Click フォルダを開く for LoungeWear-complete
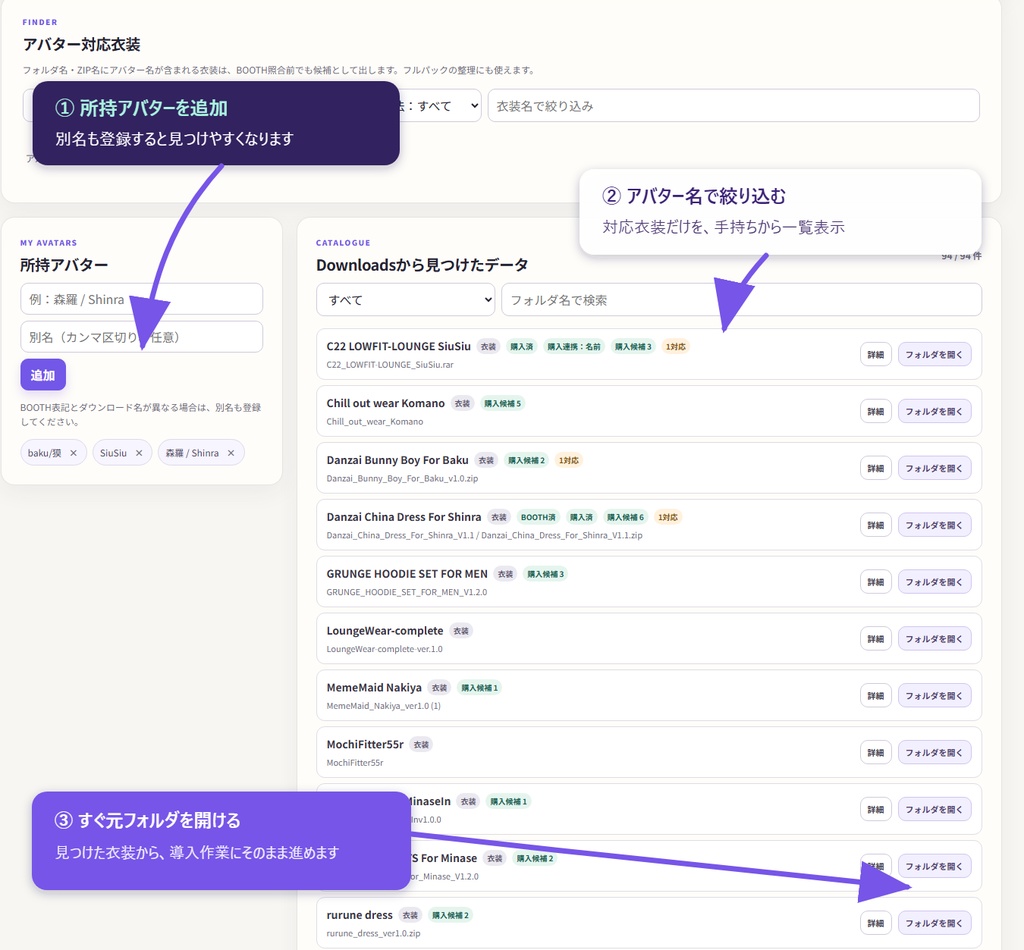Screen dimensions: 1024x950 click(935, 639)
